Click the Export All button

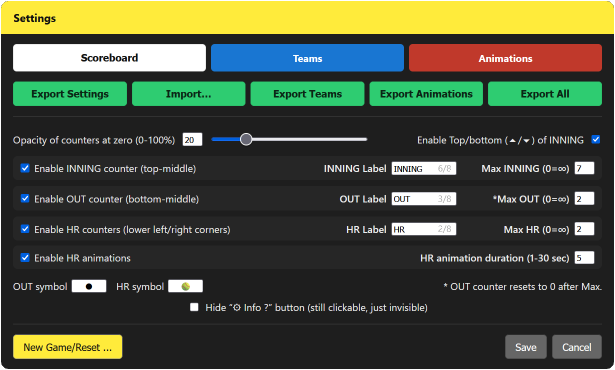point(545,94)
